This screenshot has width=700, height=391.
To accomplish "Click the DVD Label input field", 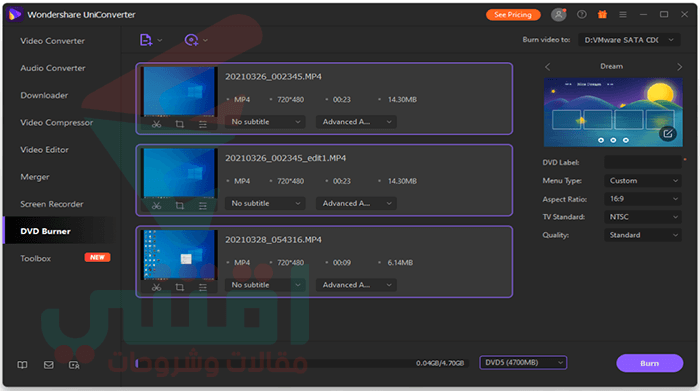I will (x=643, y=162).
